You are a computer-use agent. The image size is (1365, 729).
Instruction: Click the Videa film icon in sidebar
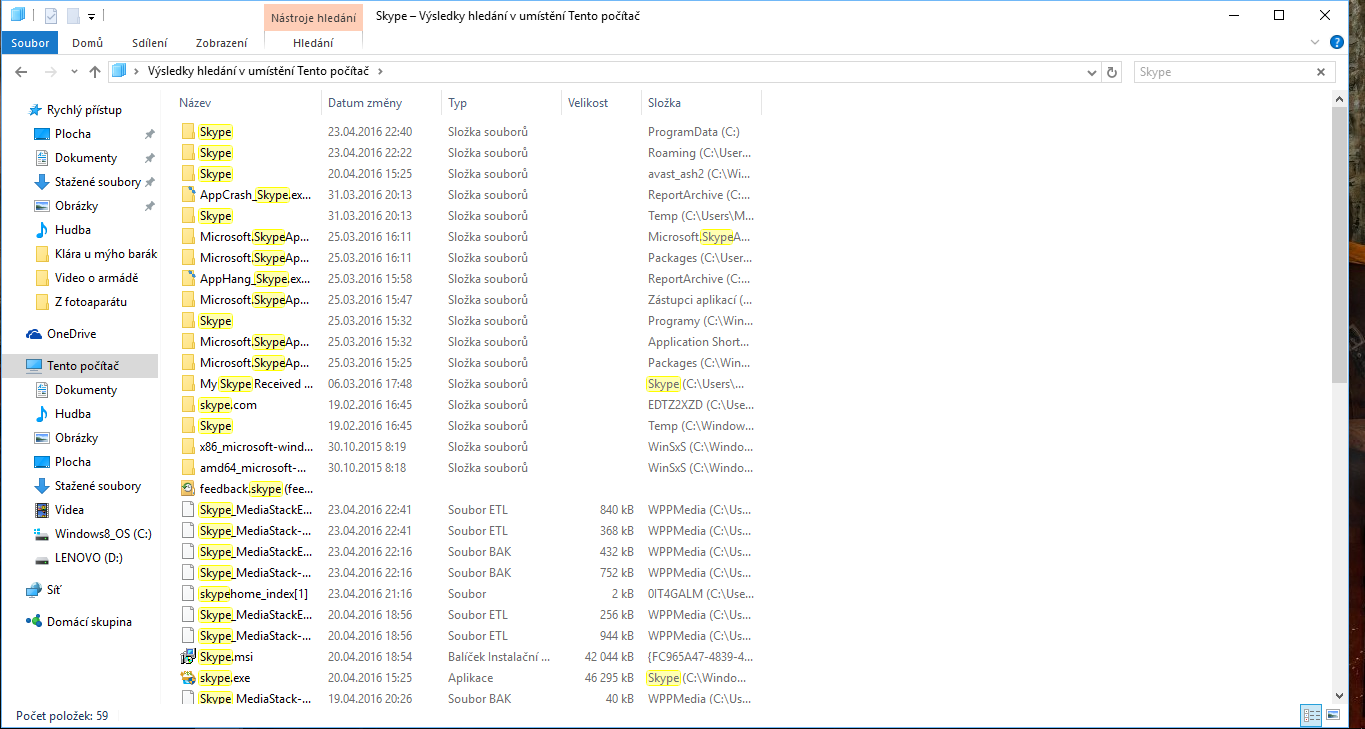42,510
